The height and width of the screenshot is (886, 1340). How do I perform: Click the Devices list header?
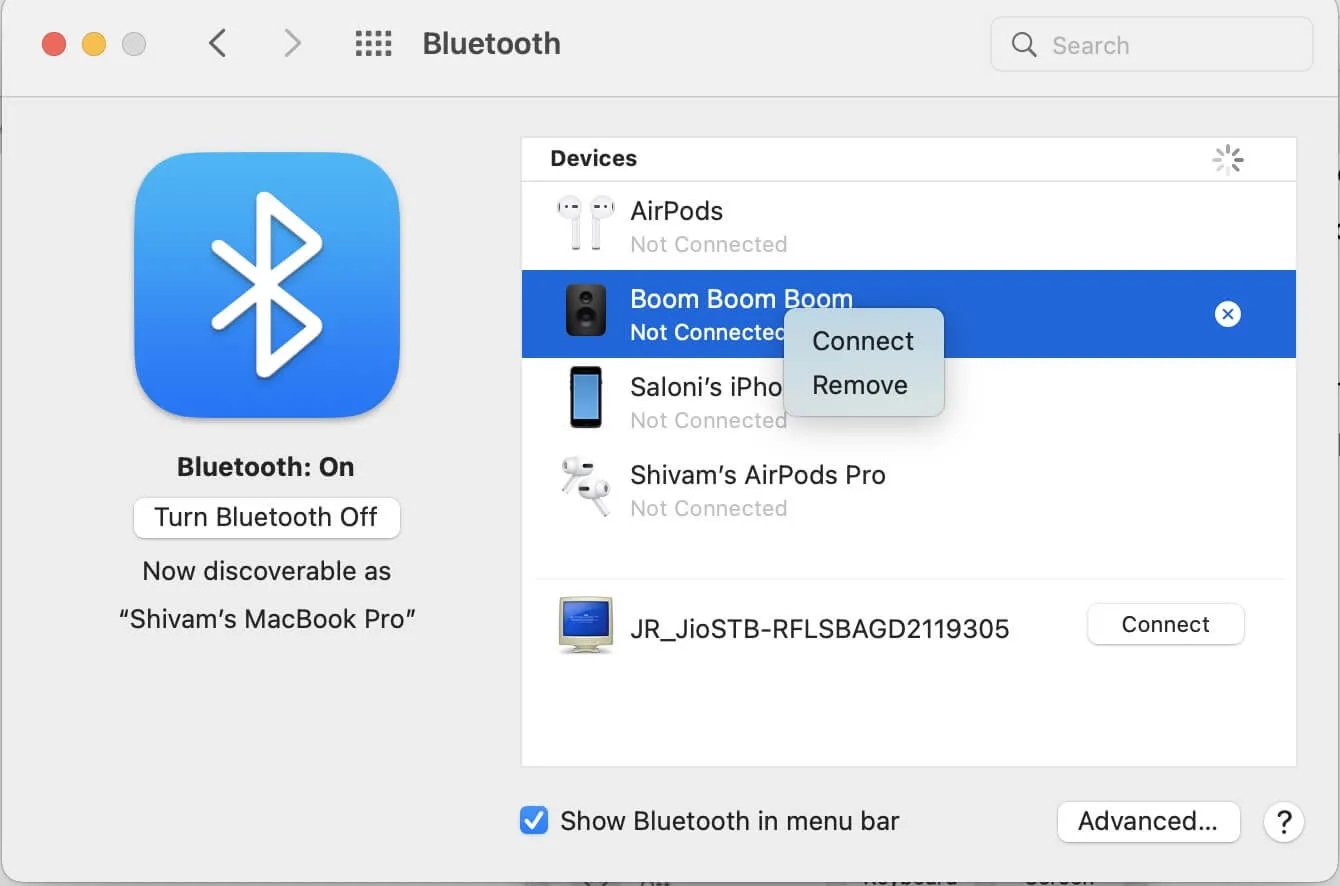[593, 158]
